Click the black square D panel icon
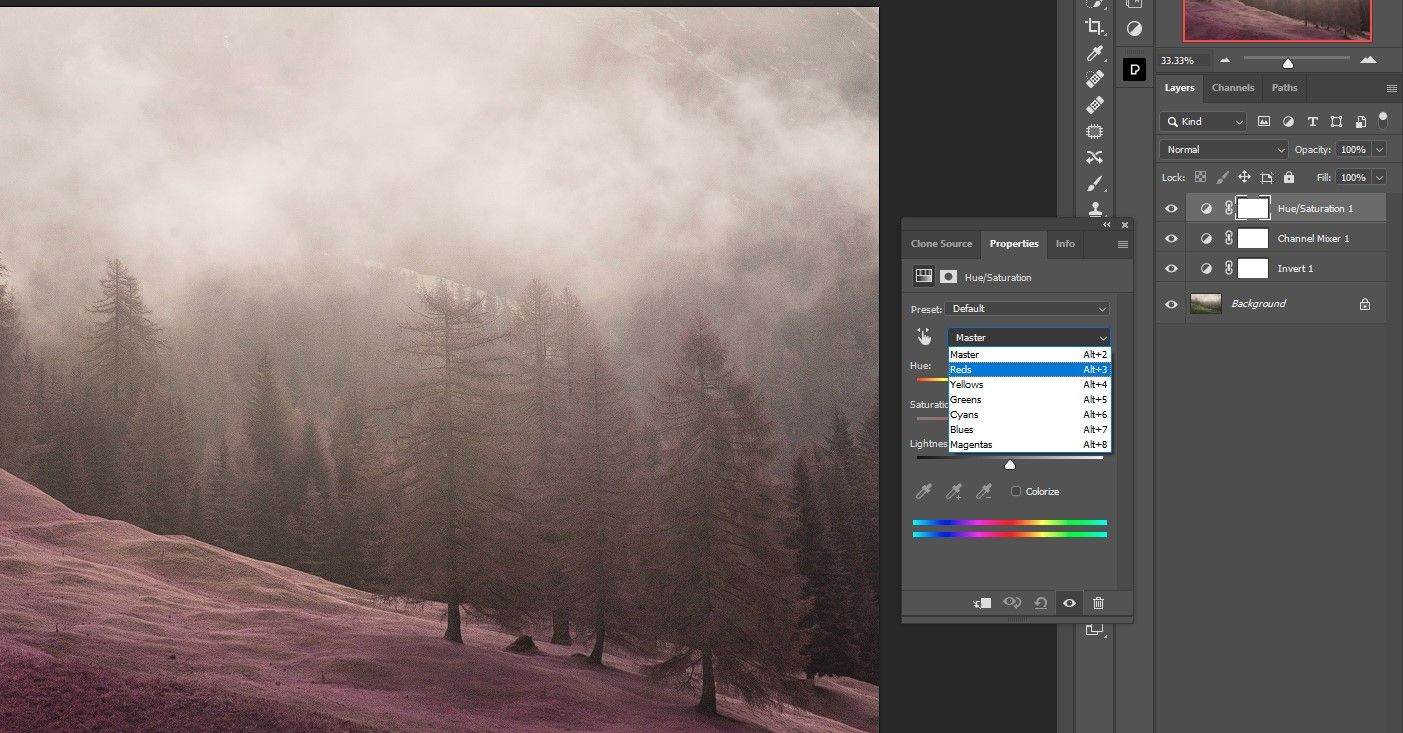1403x733 pixels. point(1134,69)
